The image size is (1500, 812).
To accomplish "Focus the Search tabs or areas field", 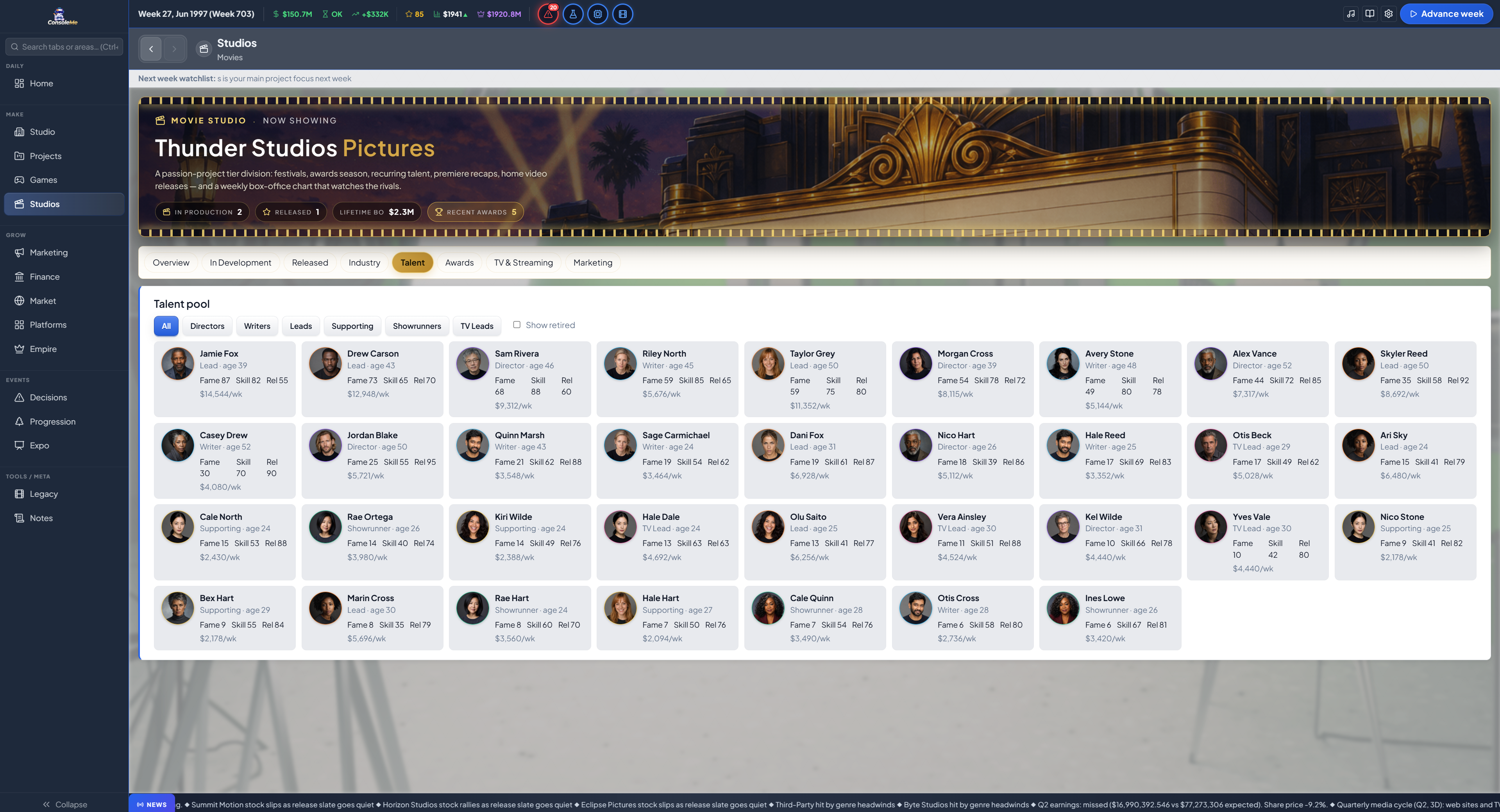I will (64, 46).
